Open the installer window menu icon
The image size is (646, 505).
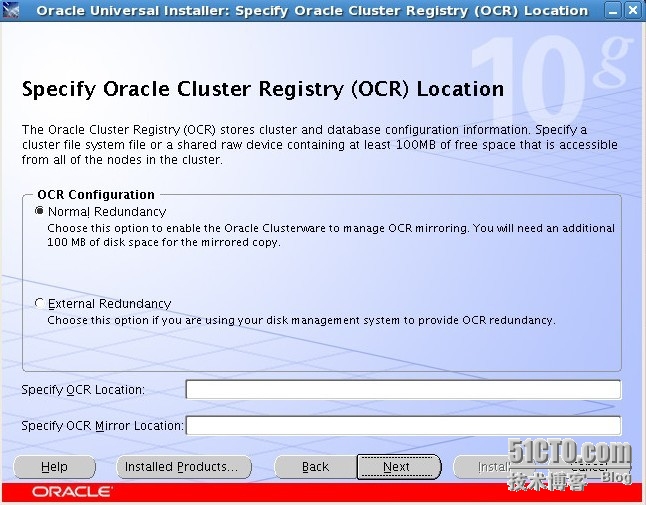pos(10,11)
